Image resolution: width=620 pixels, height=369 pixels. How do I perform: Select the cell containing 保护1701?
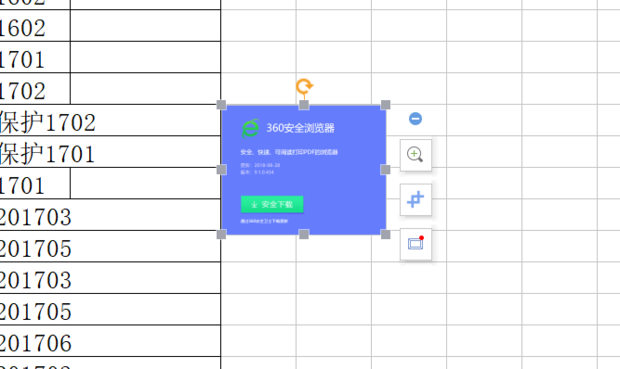(110, 151)
